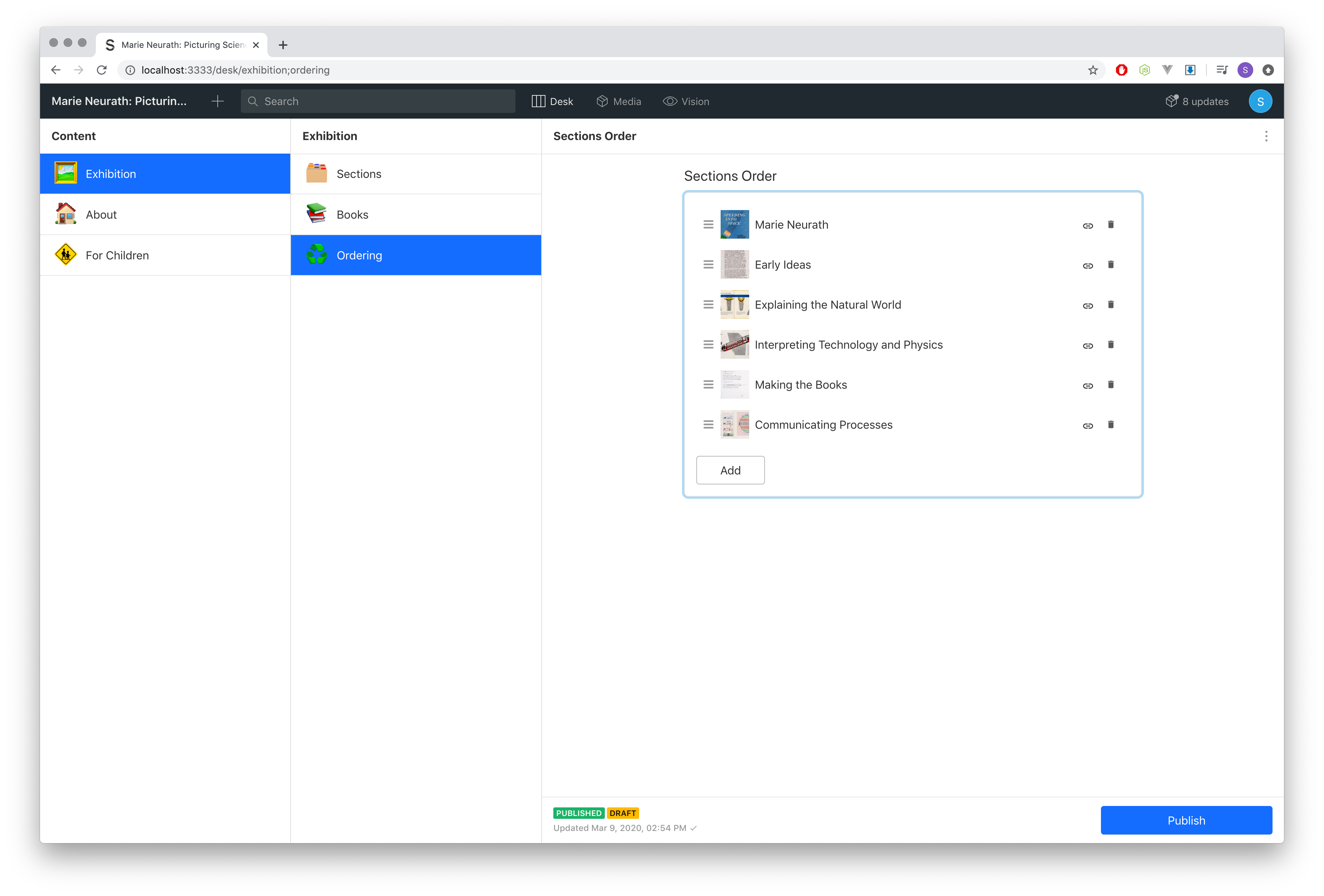Select Exhibition in the Content list

click(165, 174)
